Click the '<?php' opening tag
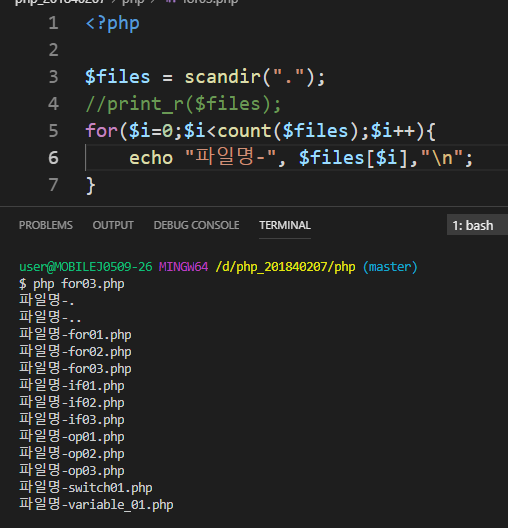The height and width of the screenshot is (528, 508). click(x=112, y=24)
